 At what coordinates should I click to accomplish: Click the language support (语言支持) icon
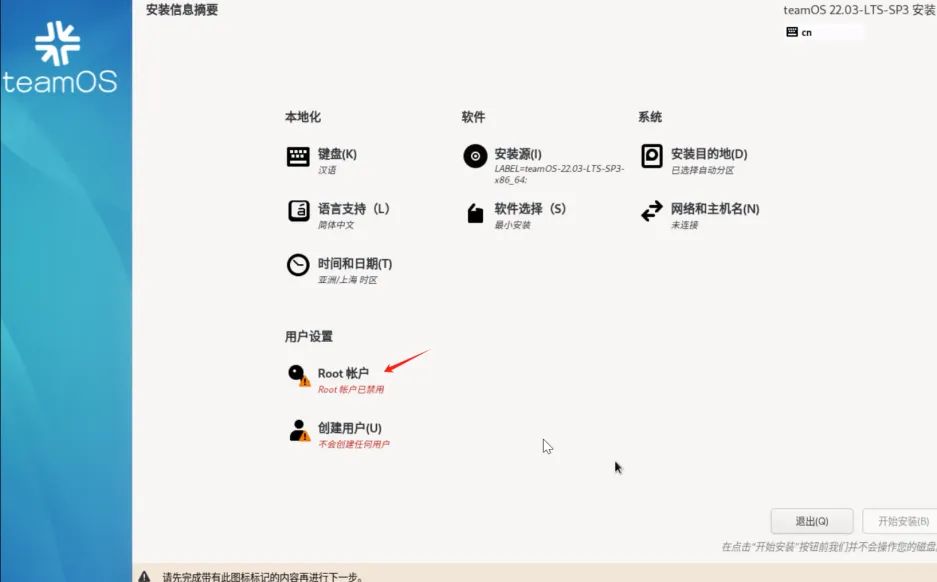(299, 211)
